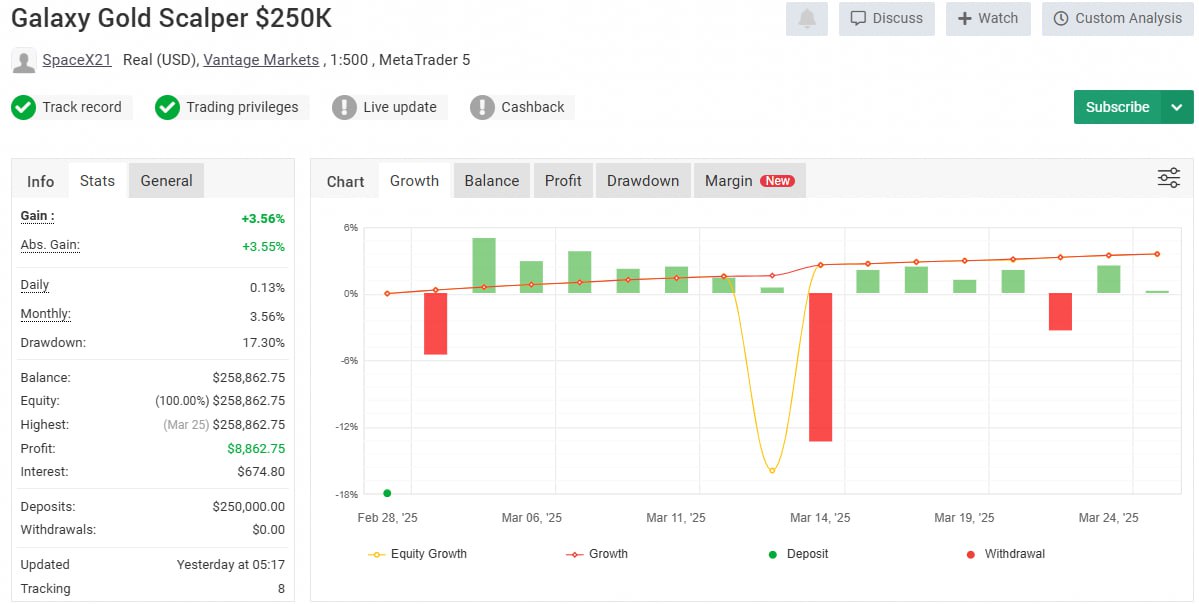Click the Abs. Gain label

50,245
